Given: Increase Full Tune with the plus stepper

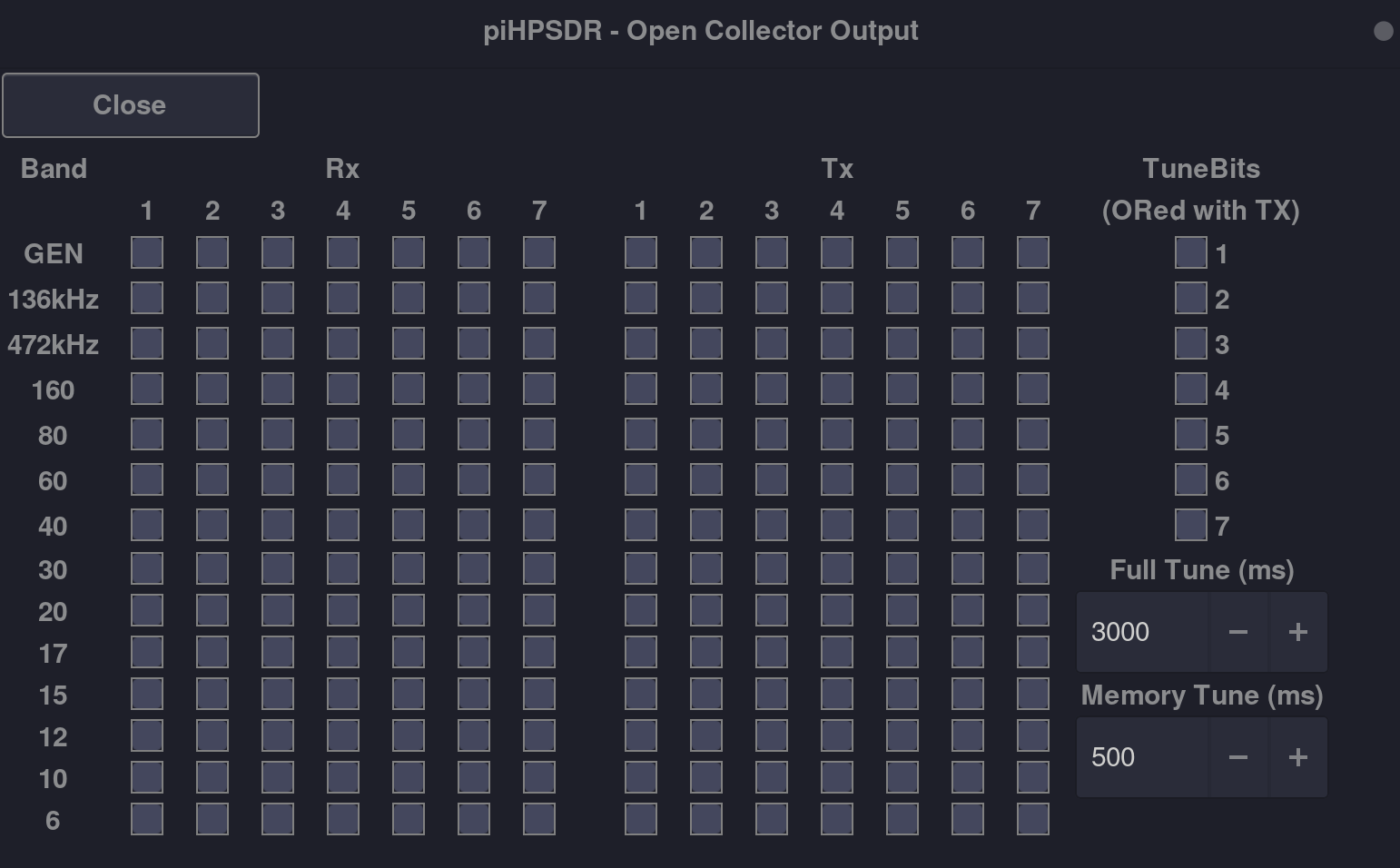Looking at the screenshot, I should pos(1297,632).
